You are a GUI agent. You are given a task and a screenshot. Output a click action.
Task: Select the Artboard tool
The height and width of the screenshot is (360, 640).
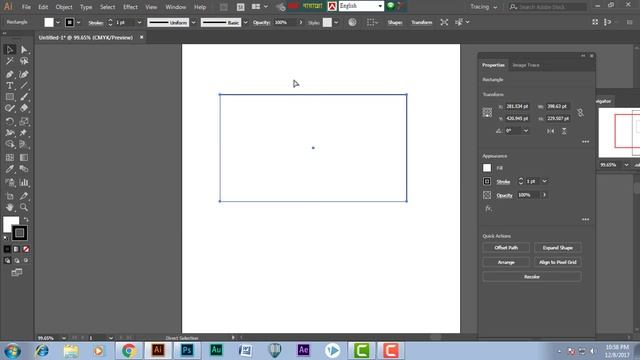tap(10, 196)
